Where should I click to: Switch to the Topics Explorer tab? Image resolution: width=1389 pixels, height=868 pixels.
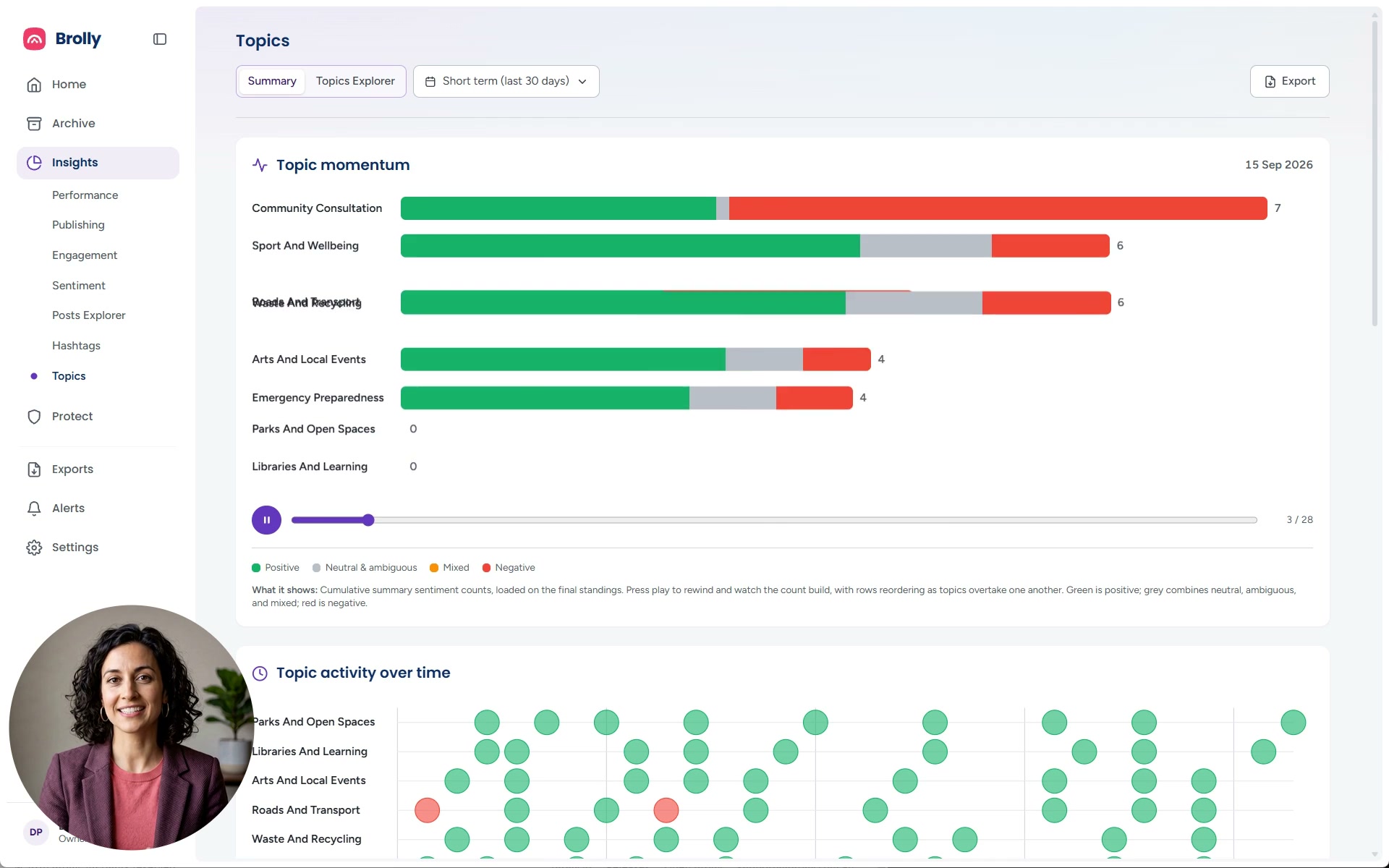(355, 81)
